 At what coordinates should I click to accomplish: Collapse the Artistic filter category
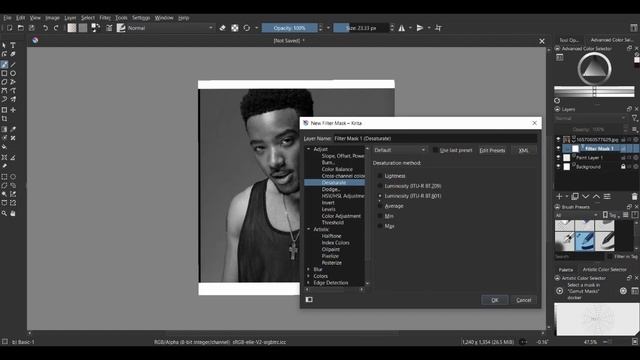[x=309, y=229]
